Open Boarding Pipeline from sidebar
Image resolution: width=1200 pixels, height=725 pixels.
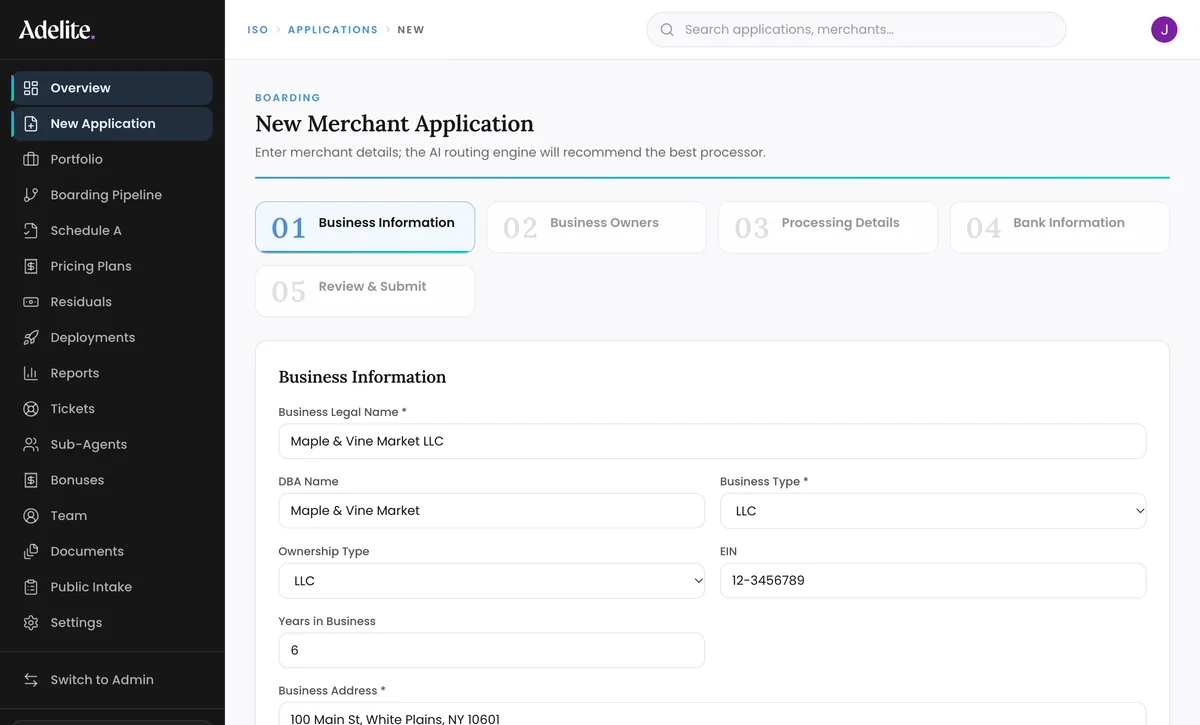(112, 195)
